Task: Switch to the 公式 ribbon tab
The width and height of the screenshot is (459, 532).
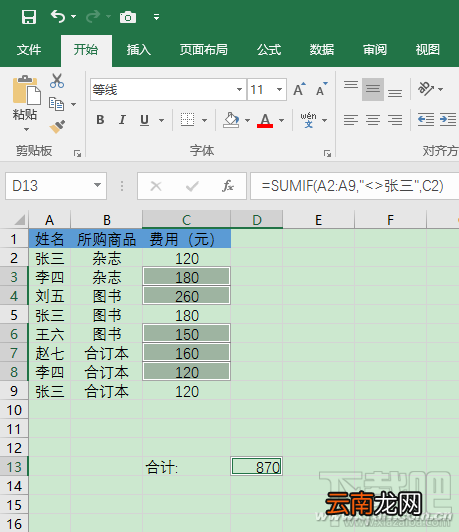Action: pos(269,50)
